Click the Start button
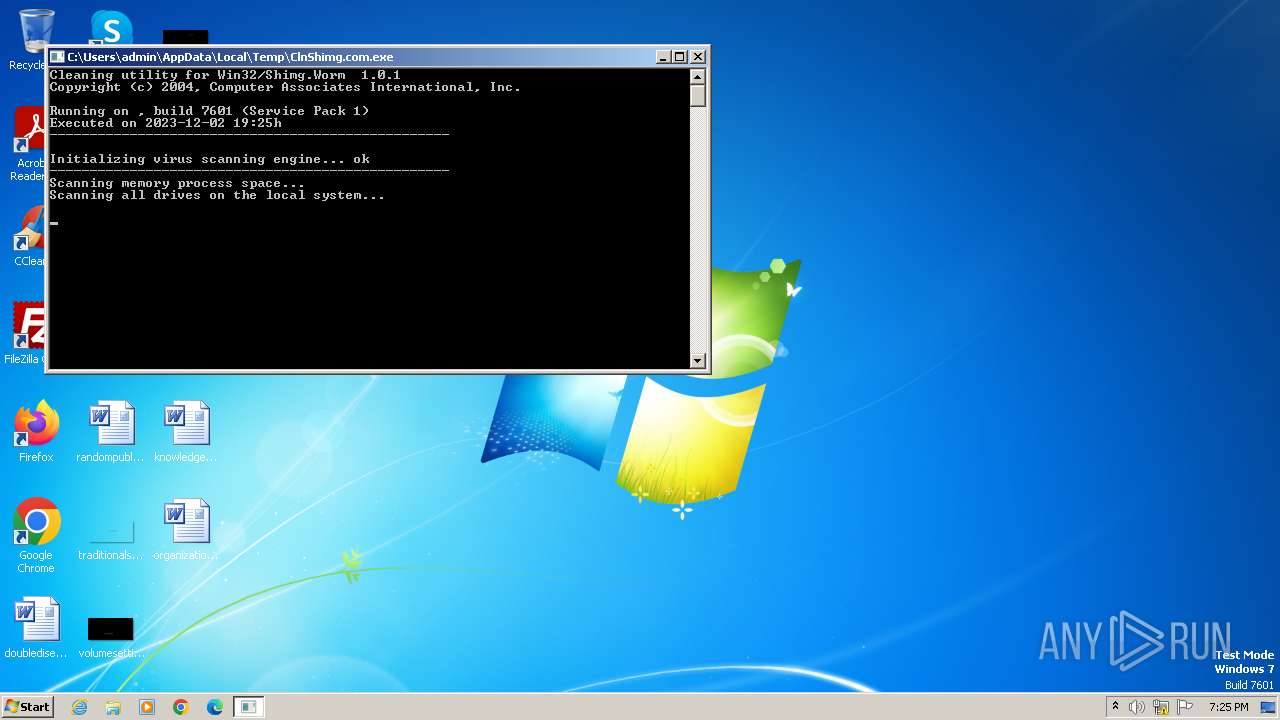This screenshot has width=1280, height=720. [x=27, y=707]
